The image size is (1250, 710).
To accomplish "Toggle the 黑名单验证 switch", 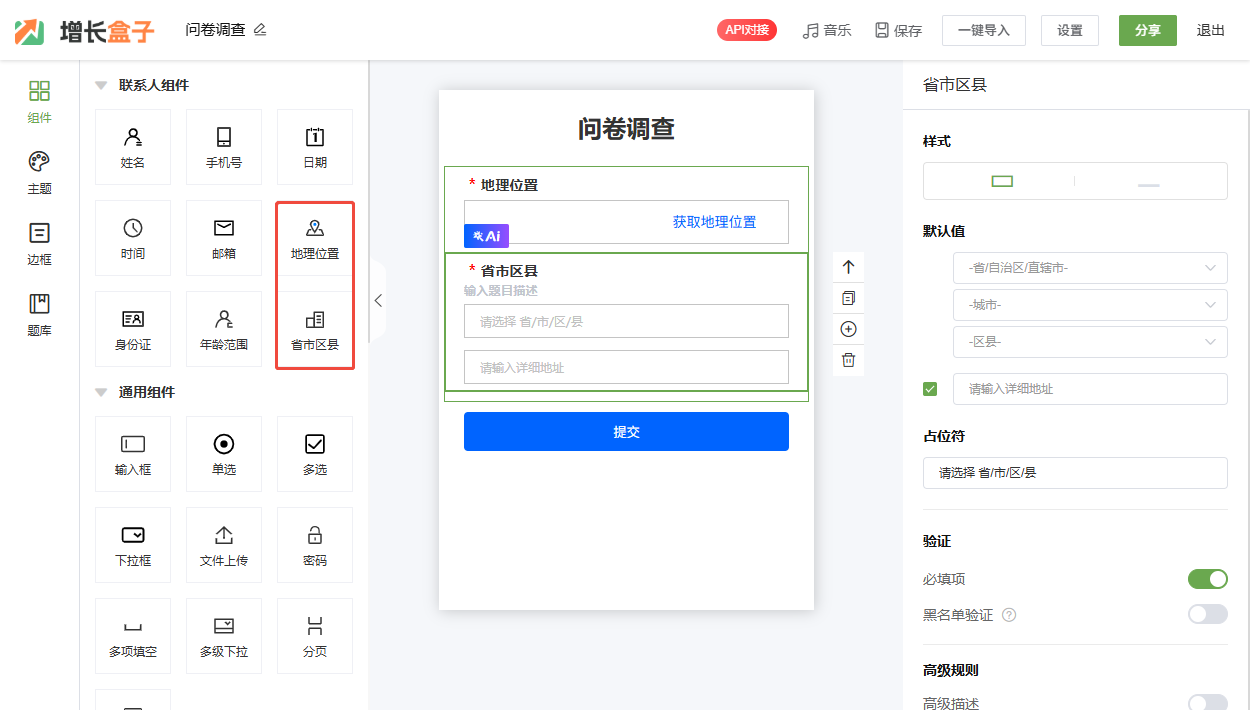I will [1207, 614].
